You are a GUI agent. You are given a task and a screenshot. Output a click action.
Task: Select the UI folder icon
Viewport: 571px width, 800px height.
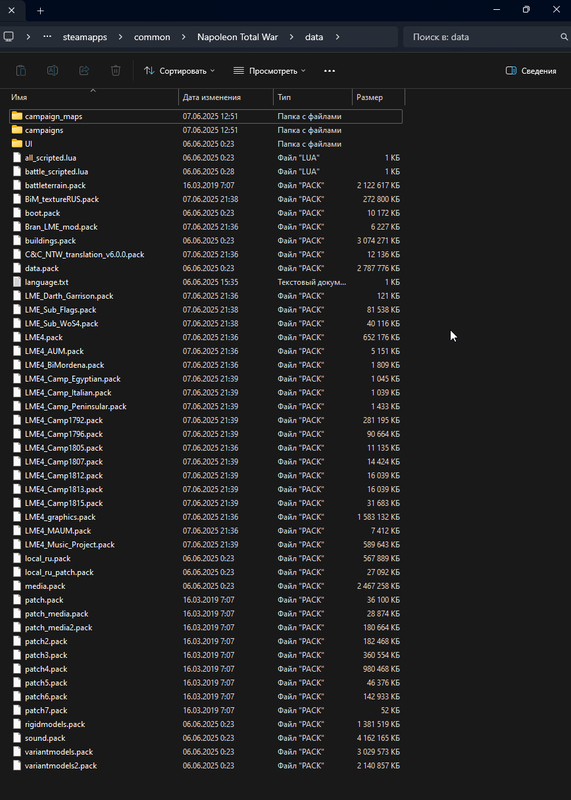[17, 143]
